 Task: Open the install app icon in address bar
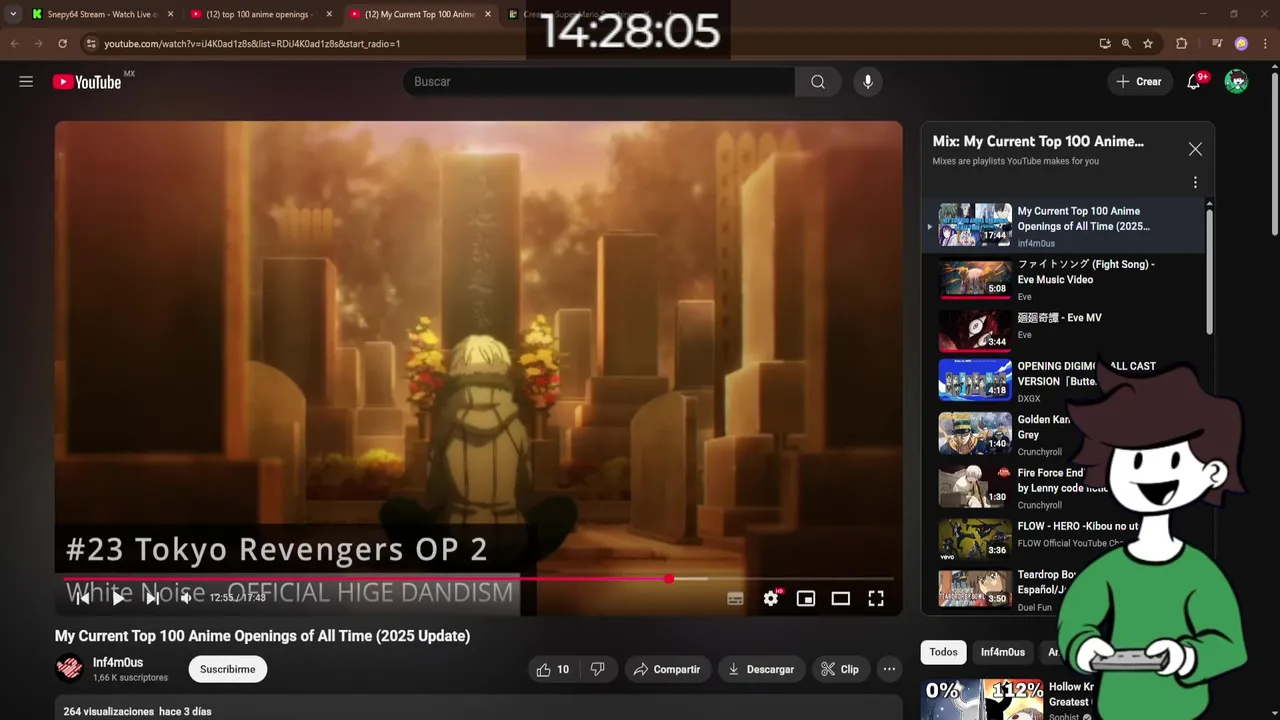point(1104,44)
